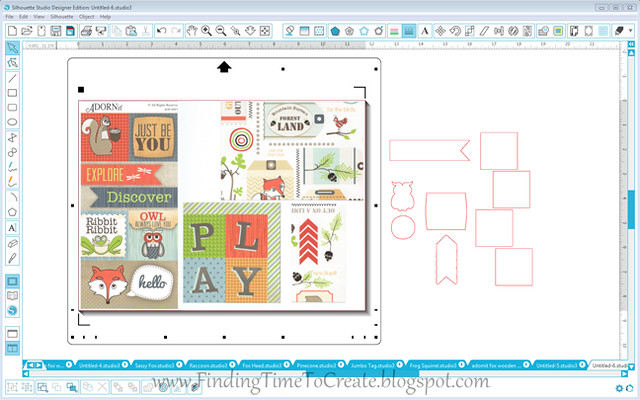This screenshot has height=400, width=640.
Task: Choose the Text tool in left sidebar
Action: (12, 227)
